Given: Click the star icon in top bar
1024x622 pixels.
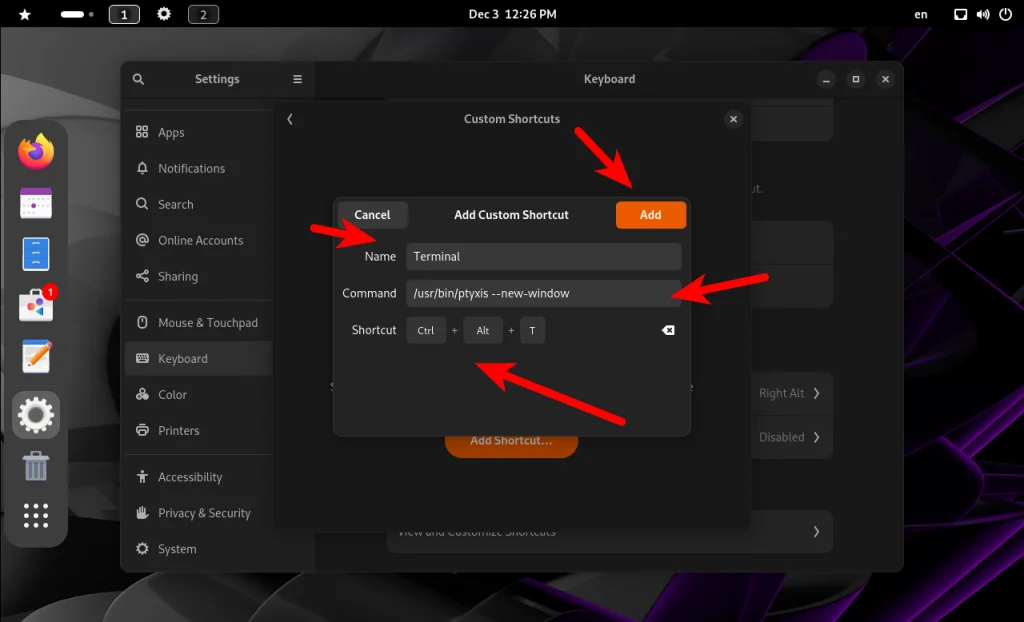Looking at the screenshot, I should tap(25, 14).
